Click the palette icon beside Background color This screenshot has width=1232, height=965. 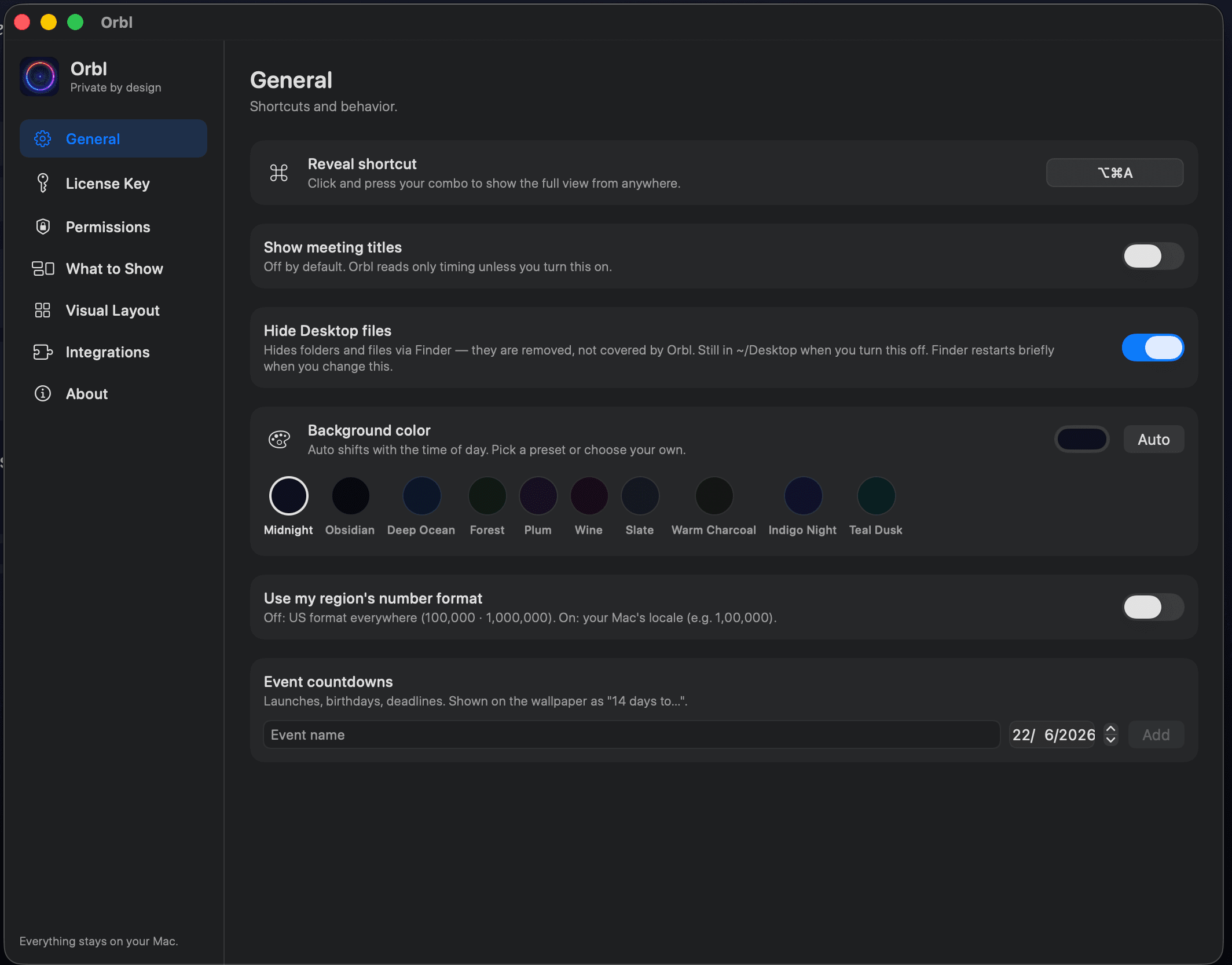(x=279, y=440)
